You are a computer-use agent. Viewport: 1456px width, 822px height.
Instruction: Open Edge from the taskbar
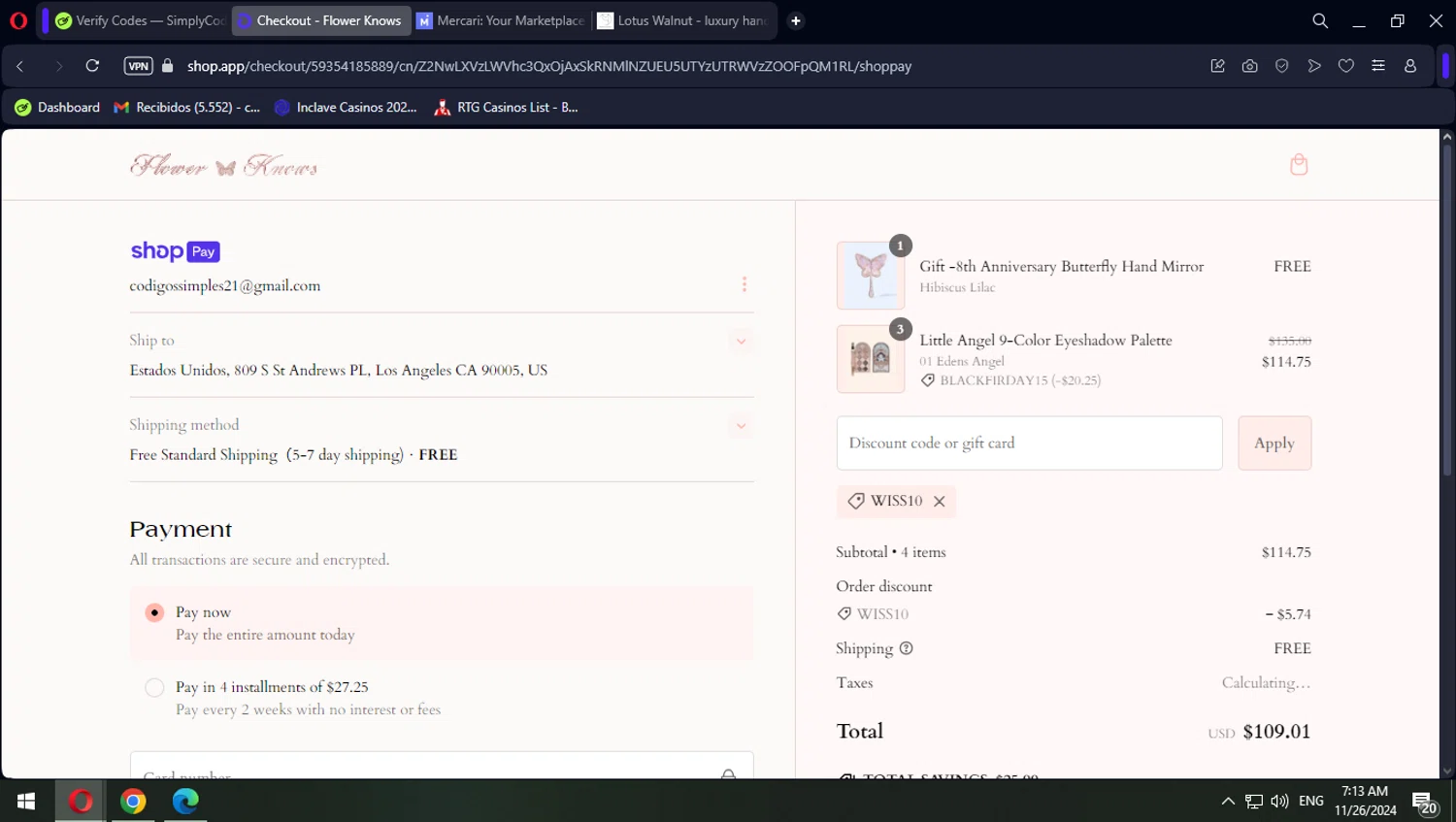point(185,801)
